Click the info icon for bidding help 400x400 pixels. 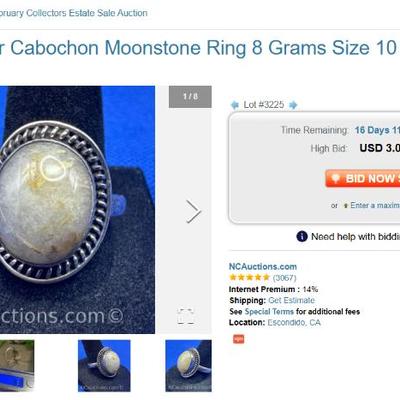(302, 237)
